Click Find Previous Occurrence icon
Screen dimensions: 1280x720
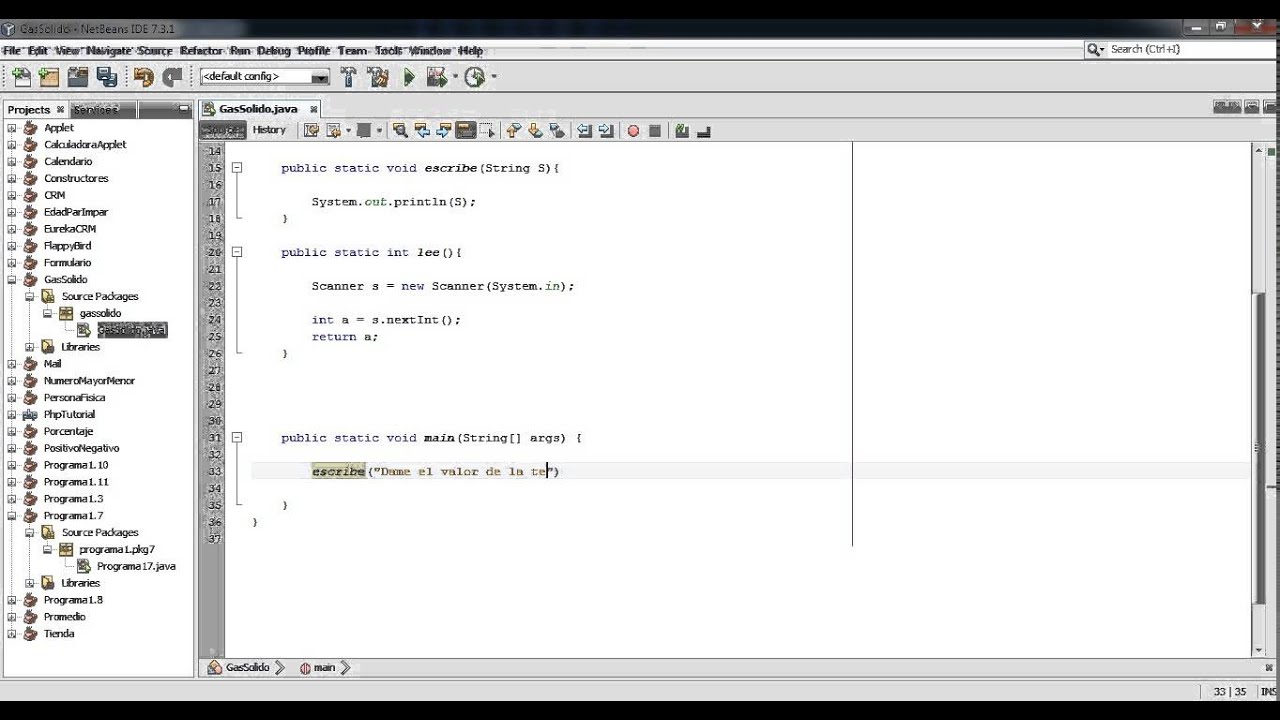point(422,130)
